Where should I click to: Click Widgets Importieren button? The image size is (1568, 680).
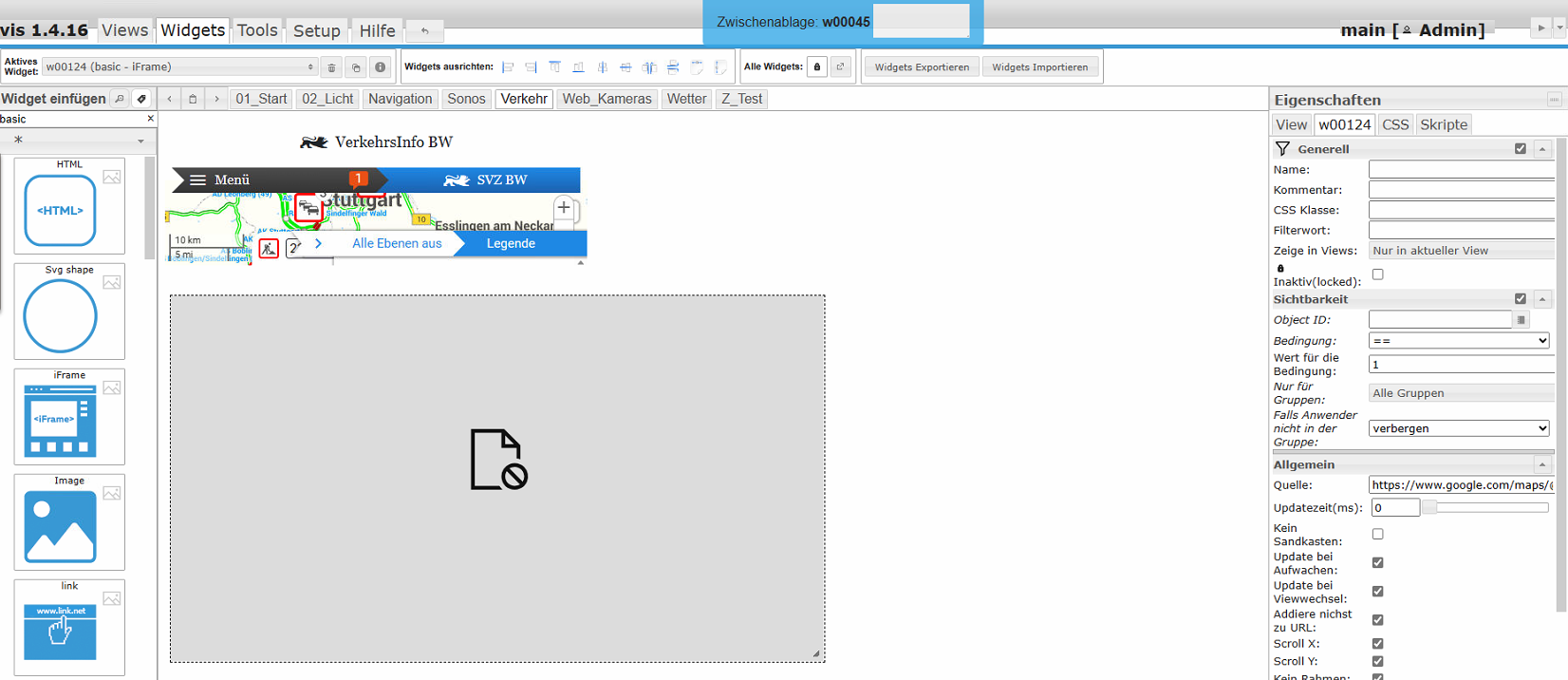[1040, 67]
